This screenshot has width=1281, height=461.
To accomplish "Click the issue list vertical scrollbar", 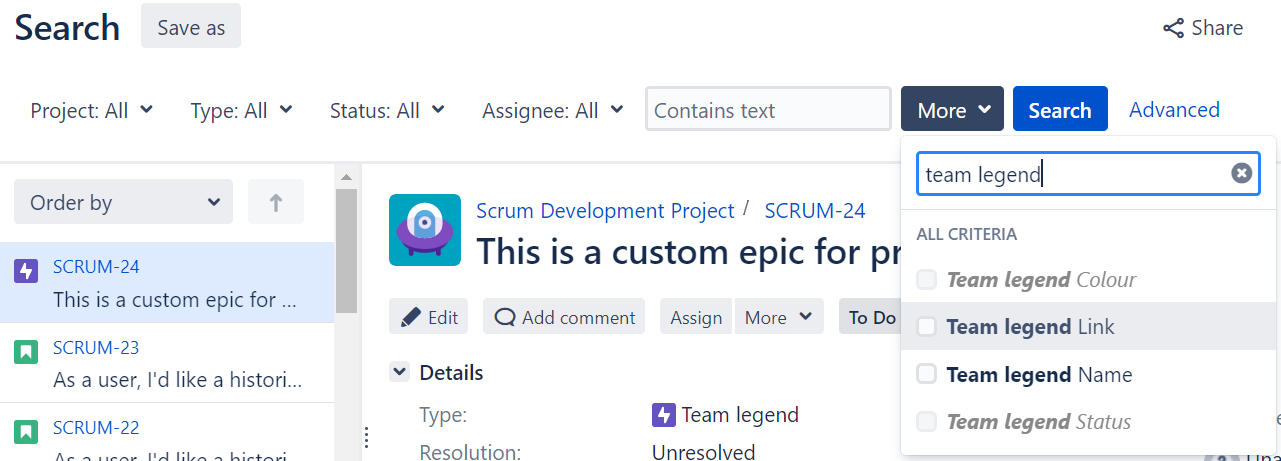I will point(346,250).
